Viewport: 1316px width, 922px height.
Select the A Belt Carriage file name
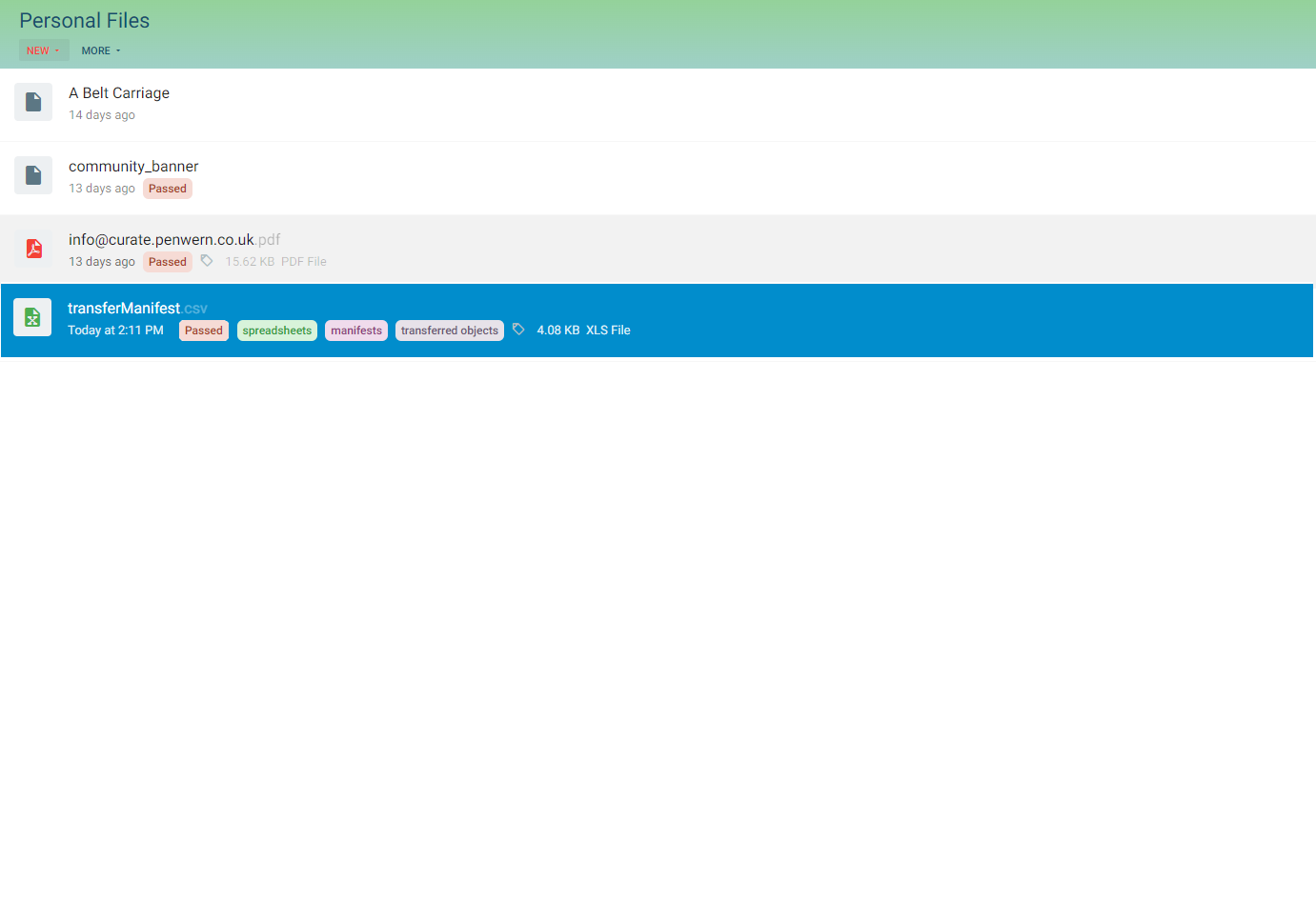click(x=119, y=92)
